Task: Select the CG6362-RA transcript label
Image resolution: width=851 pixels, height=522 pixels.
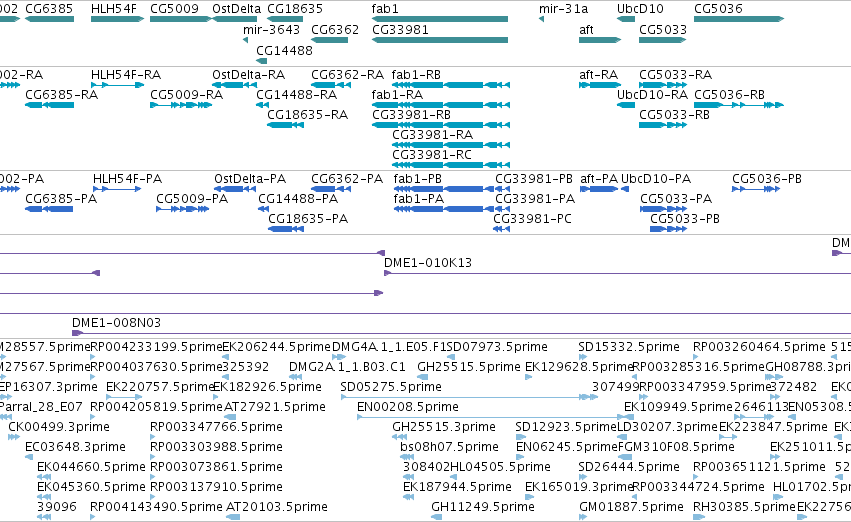Action: (347, 74)
